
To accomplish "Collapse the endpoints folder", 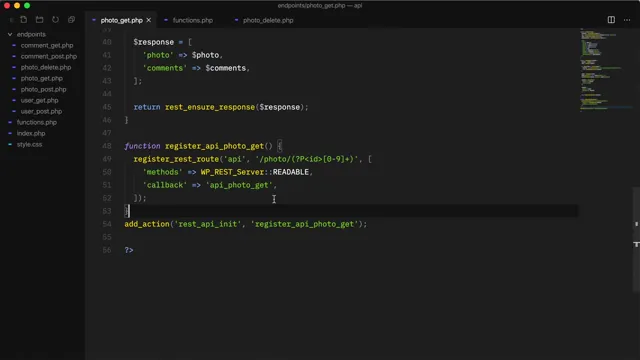I will click(31, 34).
